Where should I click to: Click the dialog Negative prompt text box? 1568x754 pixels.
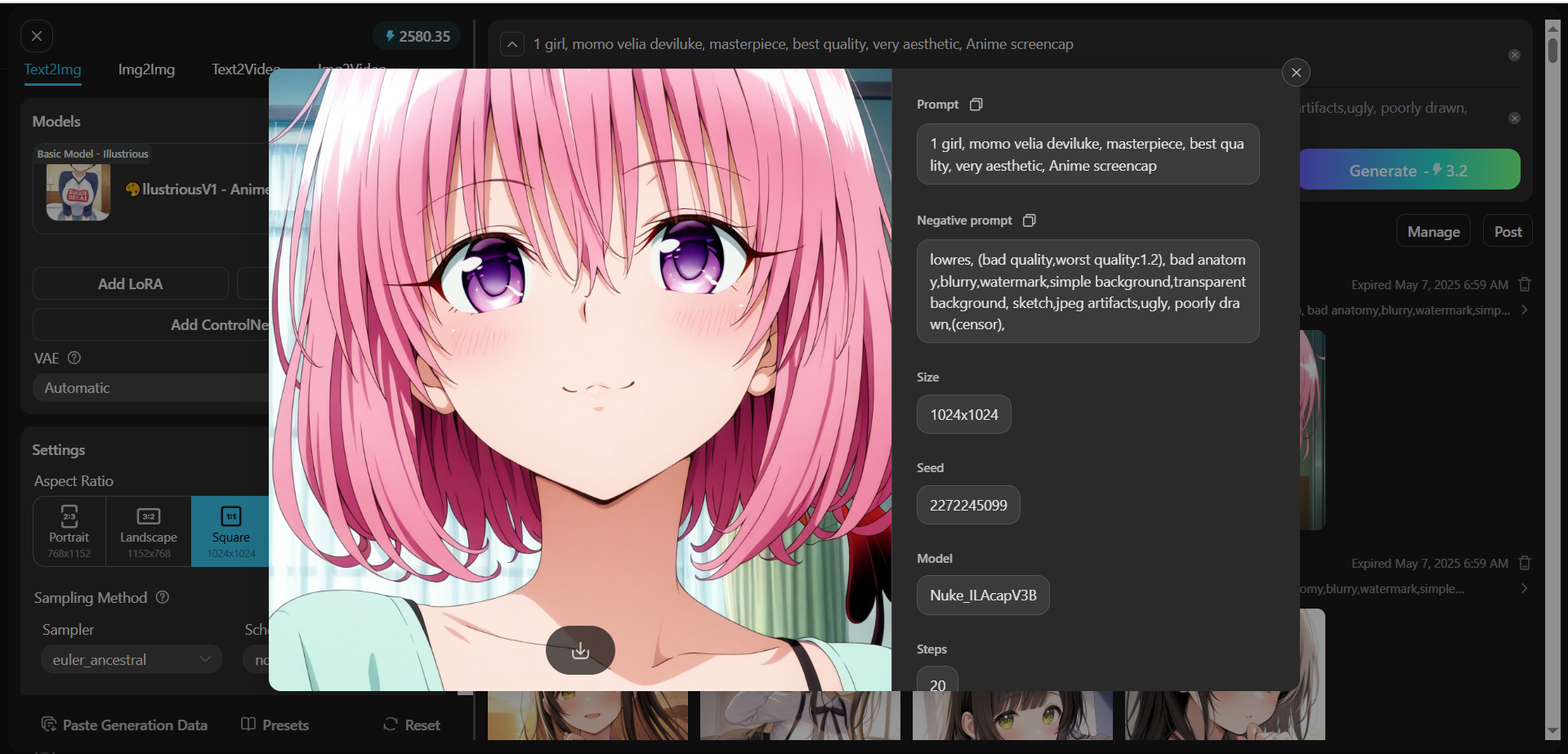(1088, 292)
